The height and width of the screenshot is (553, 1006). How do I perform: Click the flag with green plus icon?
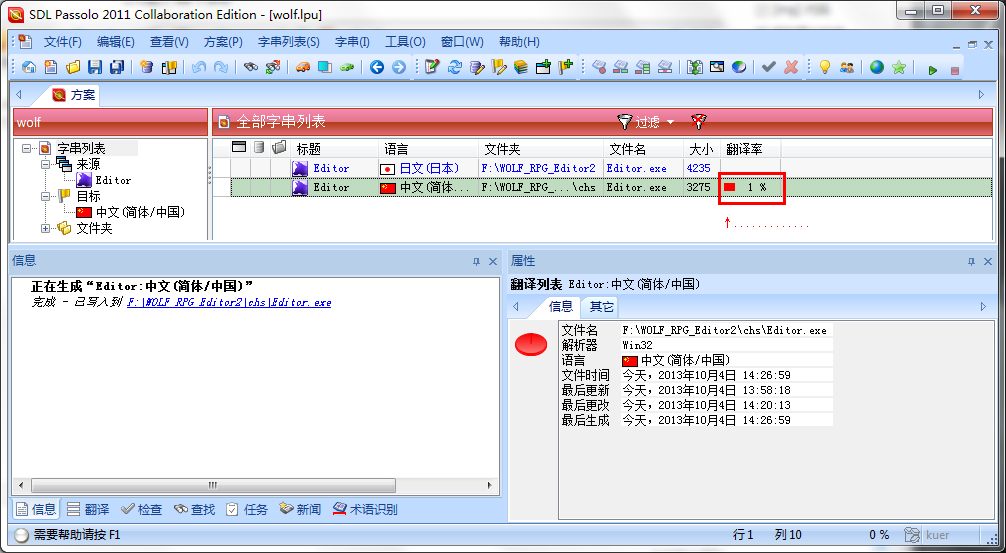565,67
